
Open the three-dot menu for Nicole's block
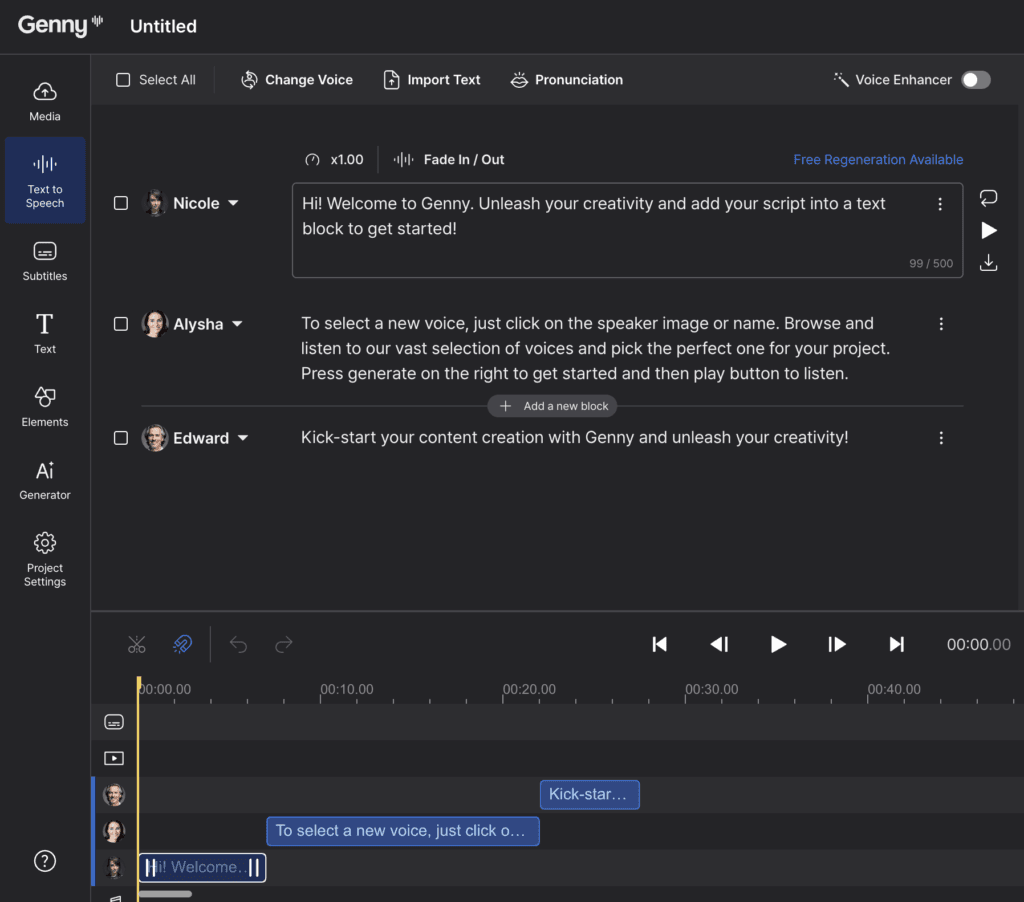point(940,204)
